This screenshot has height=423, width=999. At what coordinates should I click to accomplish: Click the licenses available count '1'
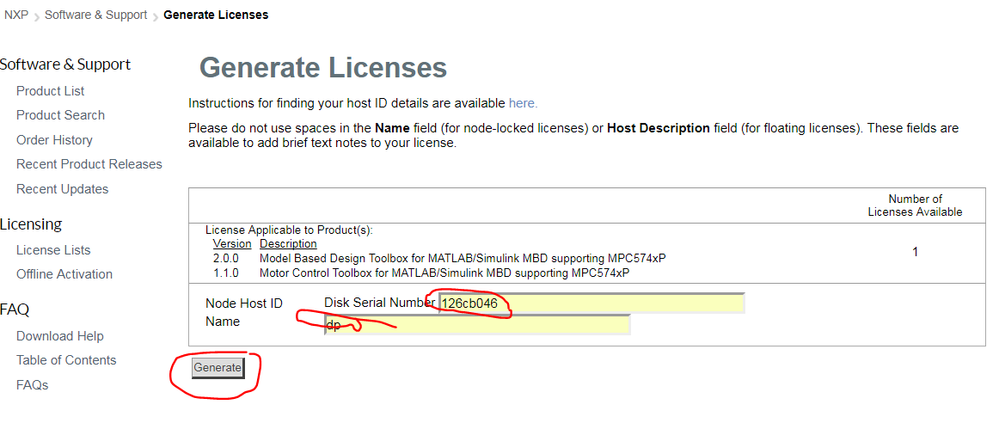(915, 252)
